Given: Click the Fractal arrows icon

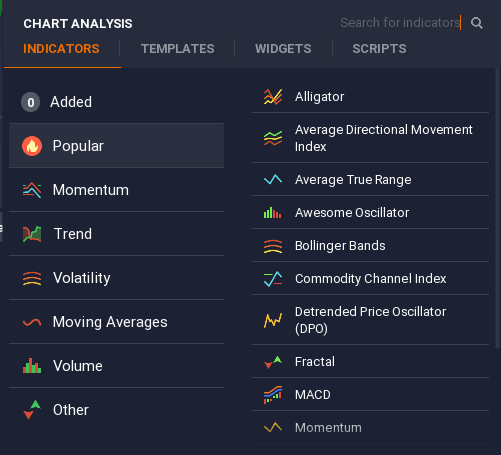Looking at the screenshot, I should [x=273, y=362].
